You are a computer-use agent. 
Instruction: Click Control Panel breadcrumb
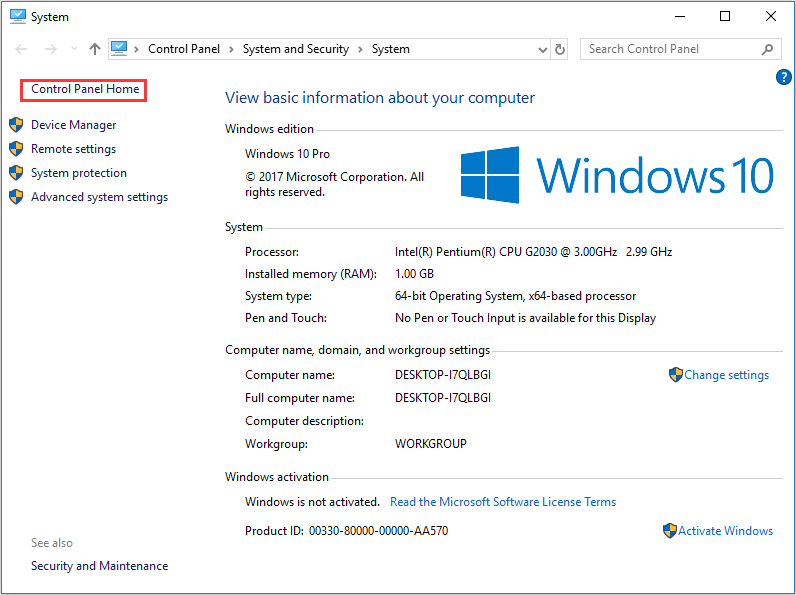[x=184, y=49]
